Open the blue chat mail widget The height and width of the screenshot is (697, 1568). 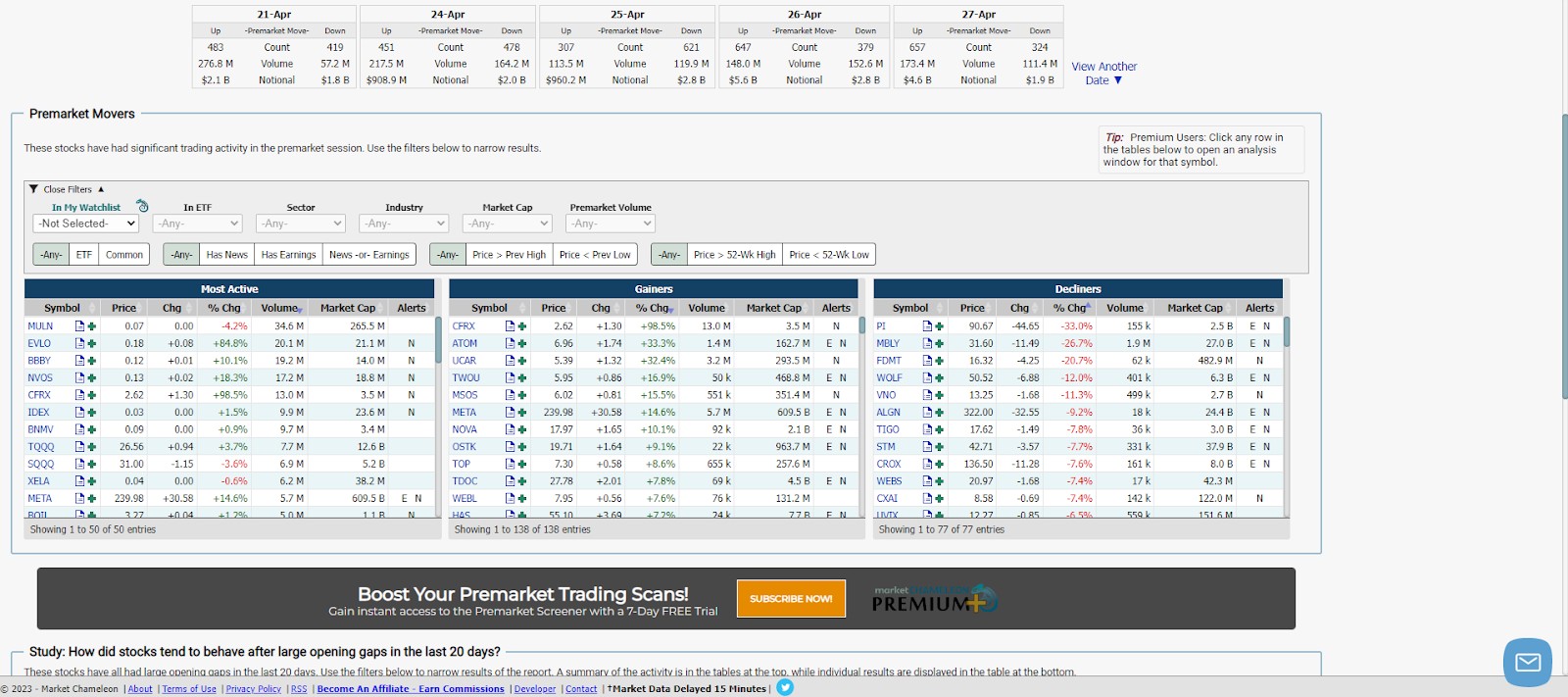[x=1528, y=663]
